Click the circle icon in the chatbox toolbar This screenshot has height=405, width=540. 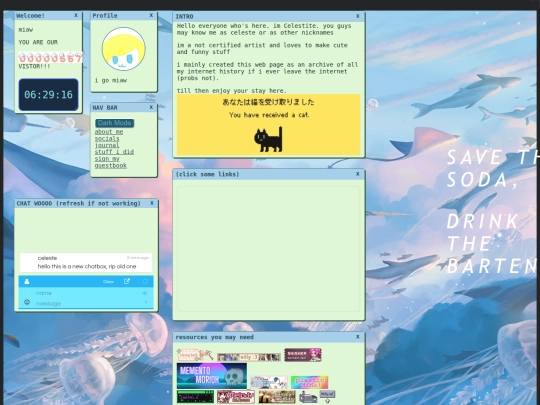pyautogui.click(x=145, y=281)
